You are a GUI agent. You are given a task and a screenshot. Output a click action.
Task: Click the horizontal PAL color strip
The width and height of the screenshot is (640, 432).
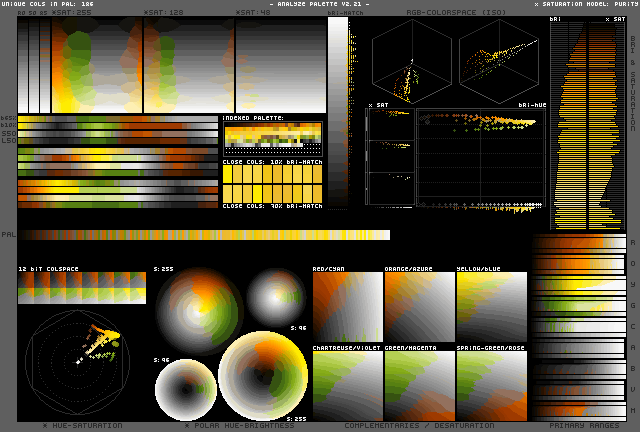(204, 235)
